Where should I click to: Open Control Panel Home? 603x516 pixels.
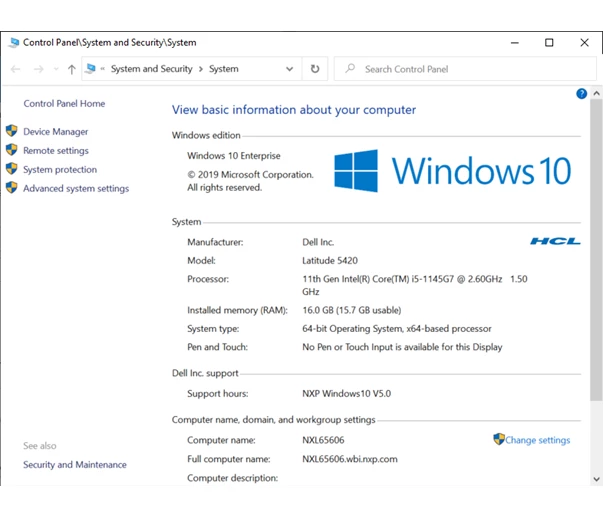[64, 103]
